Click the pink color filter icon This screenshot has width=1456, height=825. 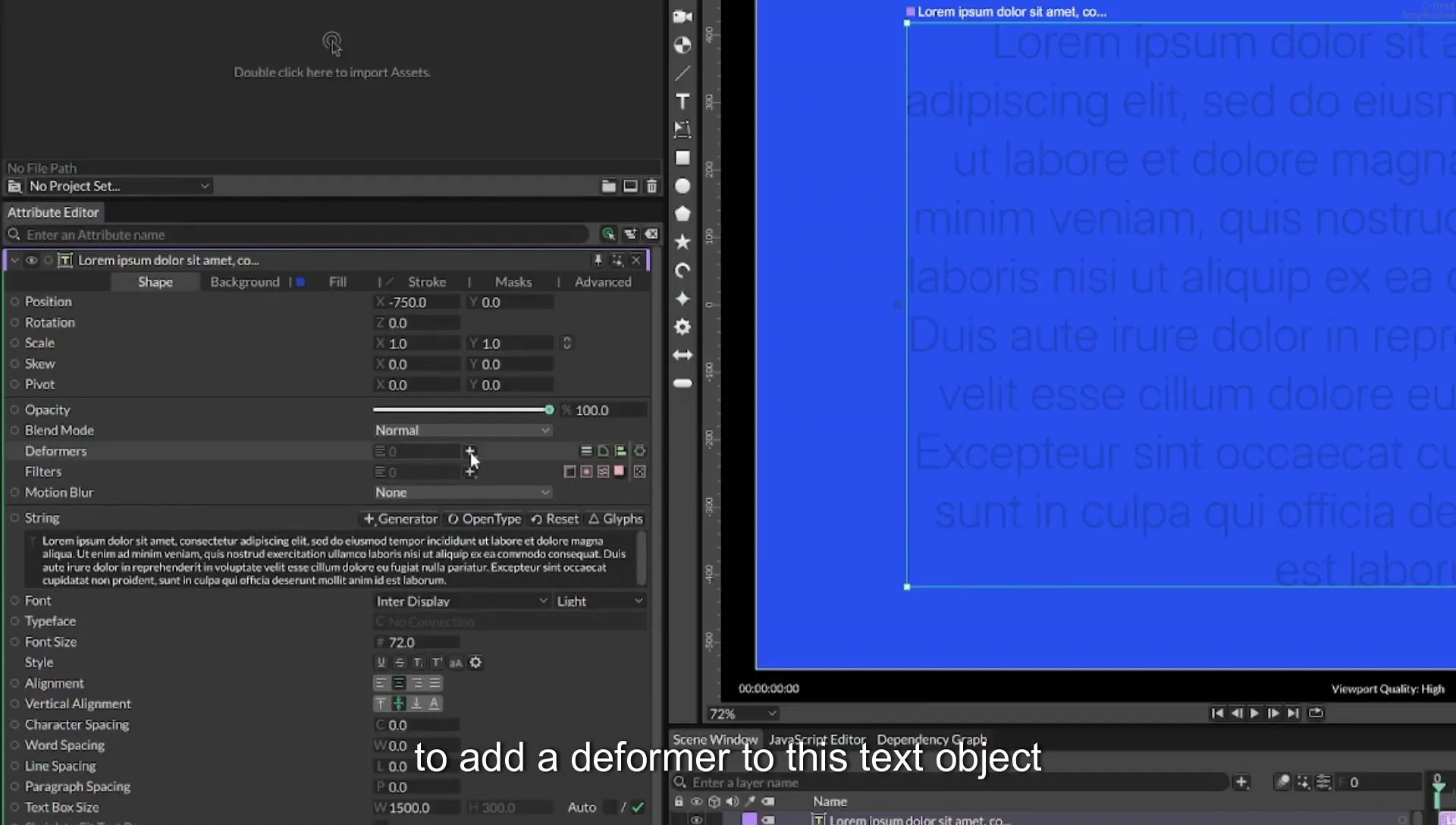click(x=619, y=472)
